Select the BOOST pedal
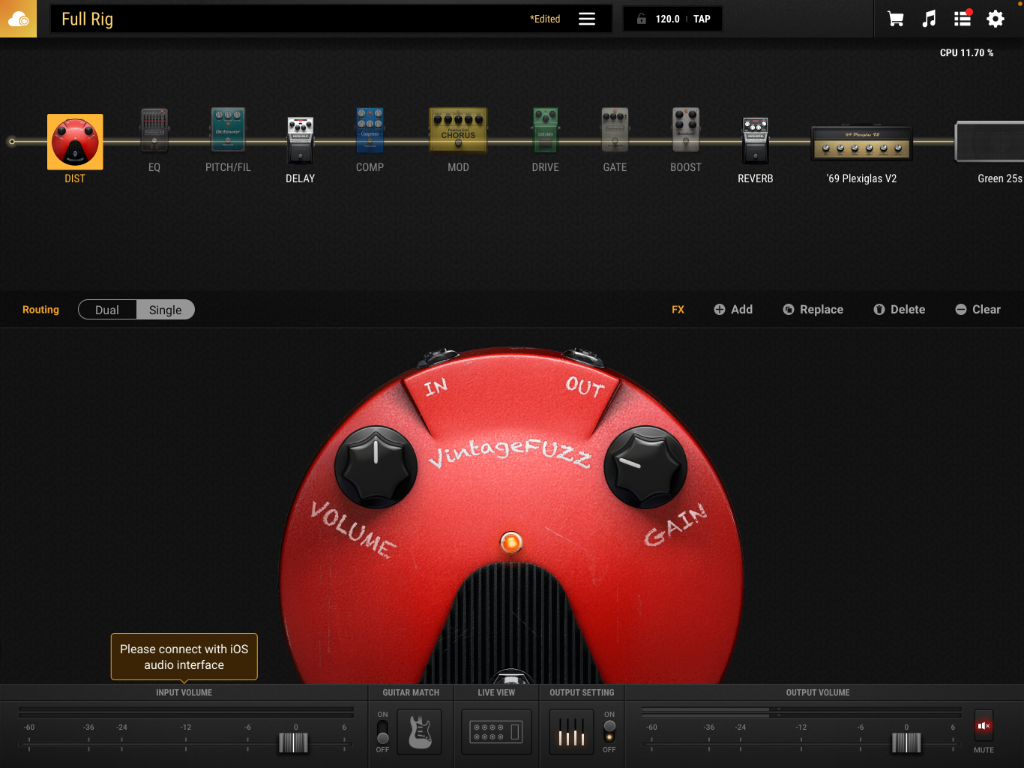Image resolution: width=1024 pixels, height=768 pixels. 686,130
